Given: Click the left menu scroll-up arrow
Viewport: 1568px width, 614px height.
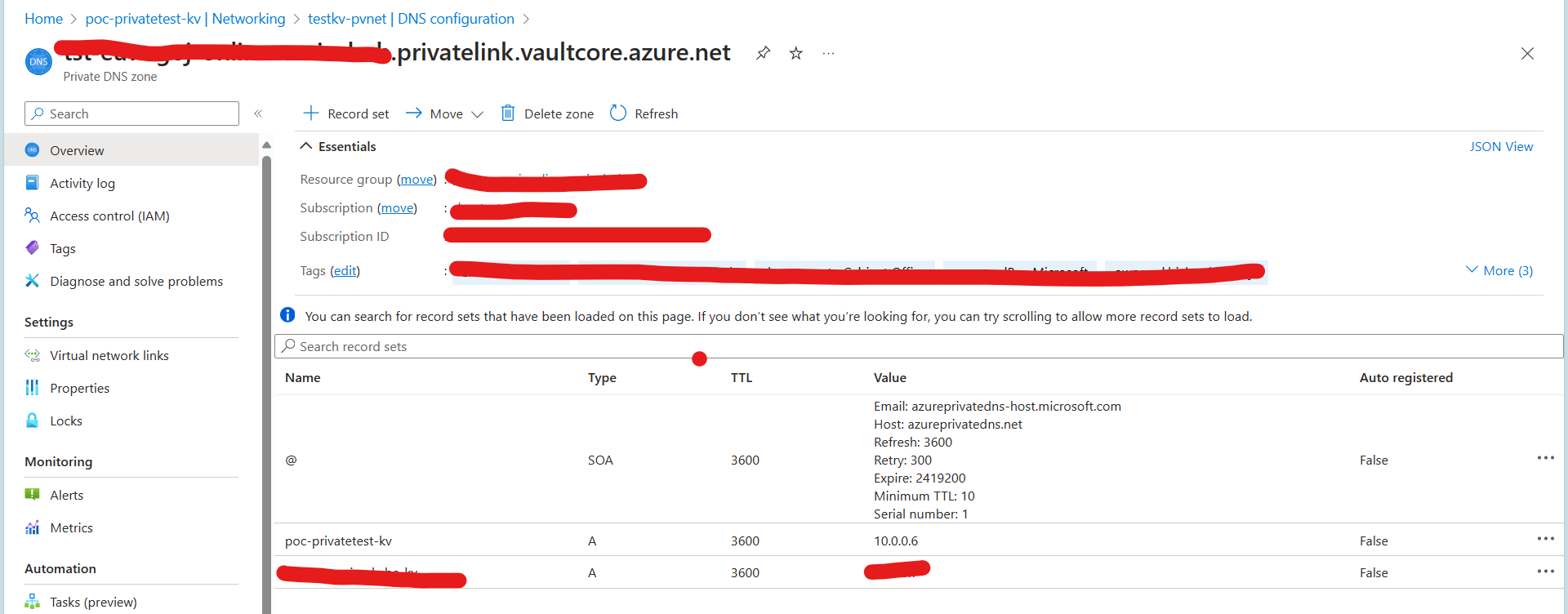Looking at the screenshot, I should (x=266, y=145).
